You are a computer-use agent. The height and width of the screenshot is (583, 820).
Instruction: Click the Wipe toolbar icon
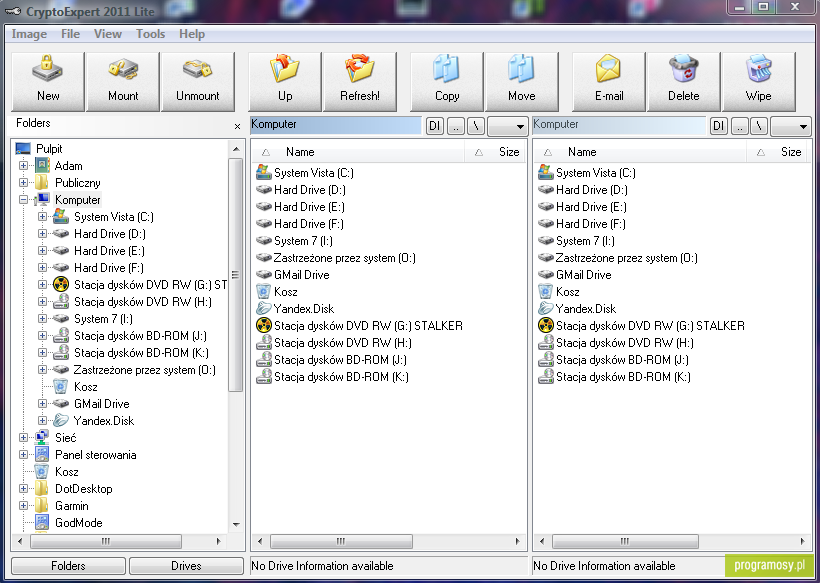(x=759, y=82)
